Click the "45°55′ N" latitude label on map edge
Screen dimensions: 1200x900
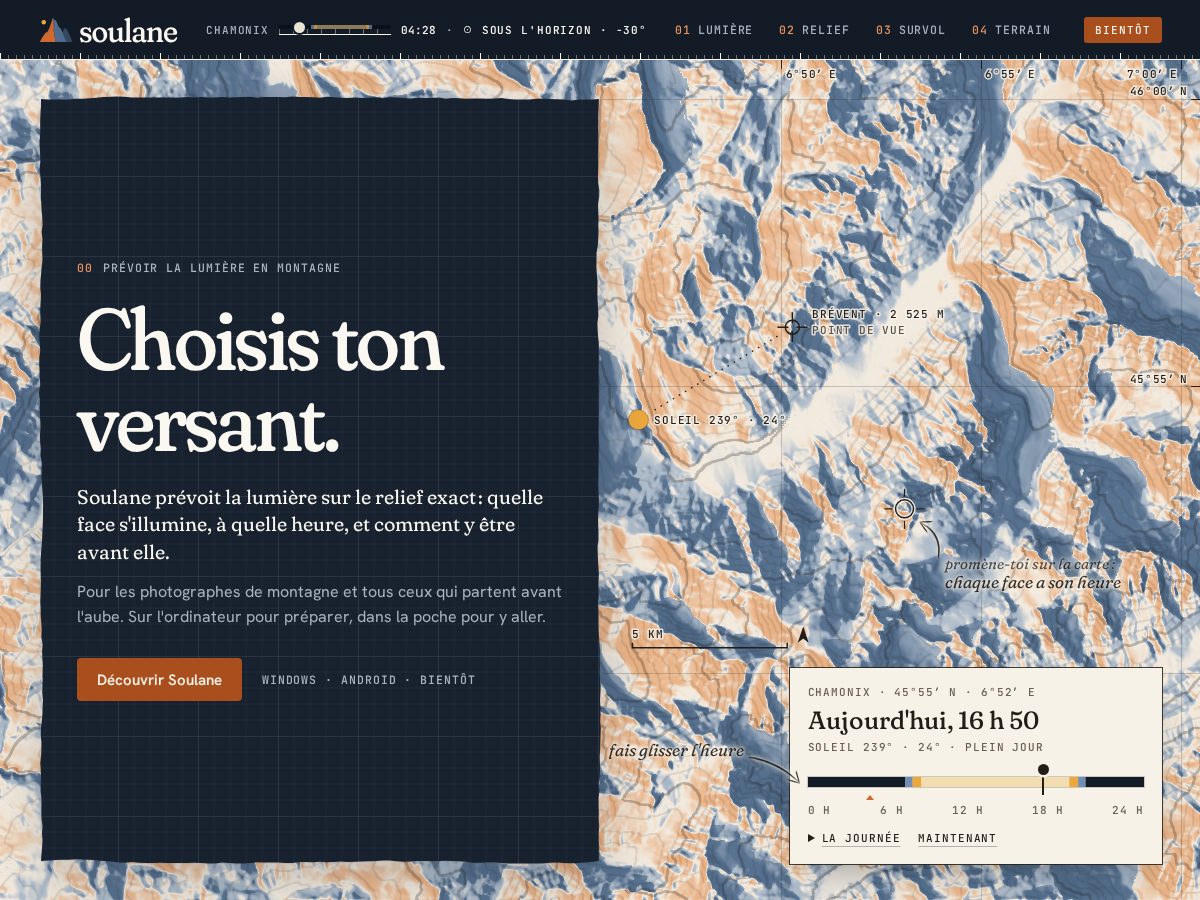point(1158,379)
